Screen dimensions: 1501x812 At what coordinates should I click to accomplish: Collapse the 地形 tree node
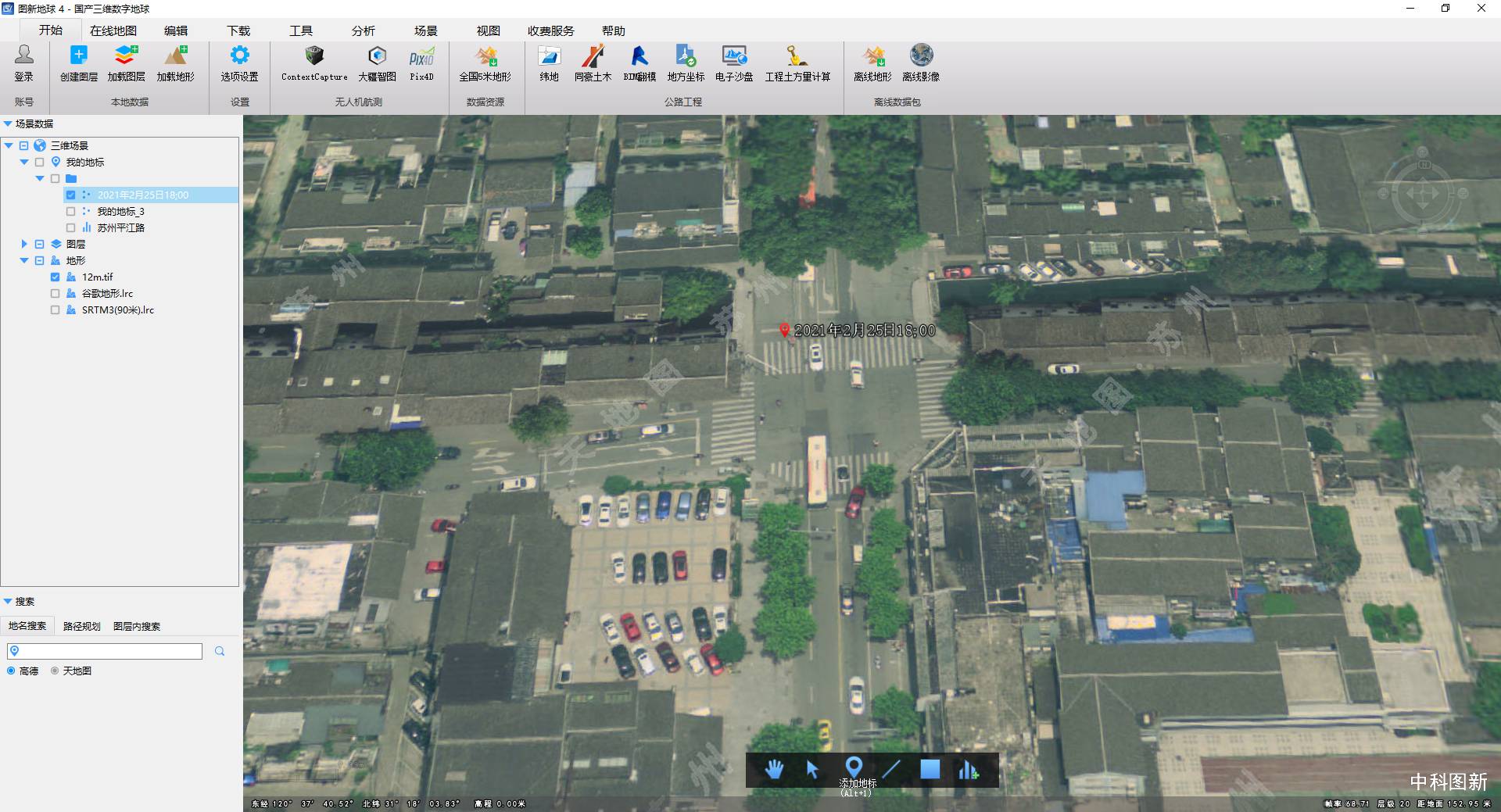click(x=24, y=261)
